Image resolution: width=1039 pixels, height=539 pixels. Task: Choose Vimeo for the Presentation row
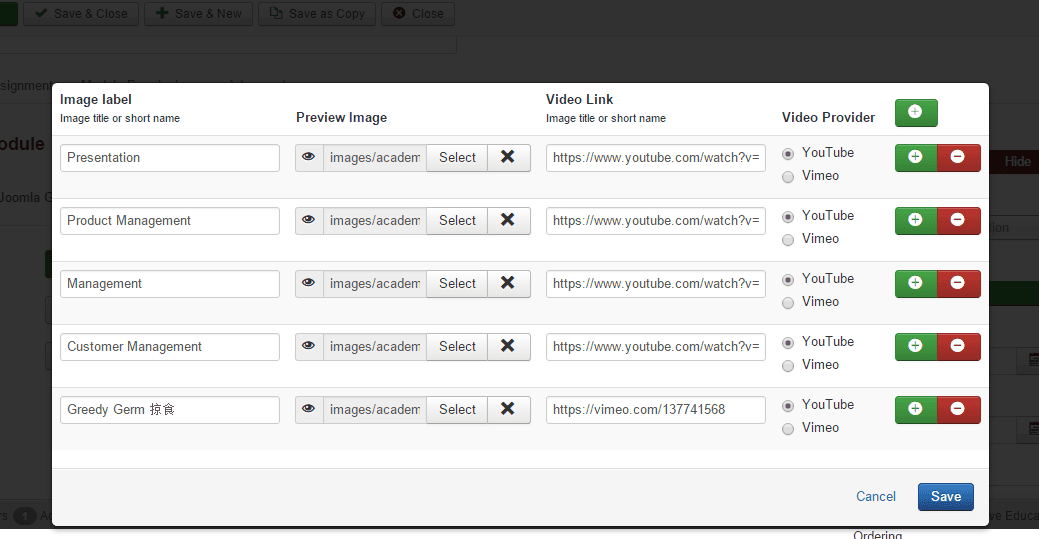point(788,177)
